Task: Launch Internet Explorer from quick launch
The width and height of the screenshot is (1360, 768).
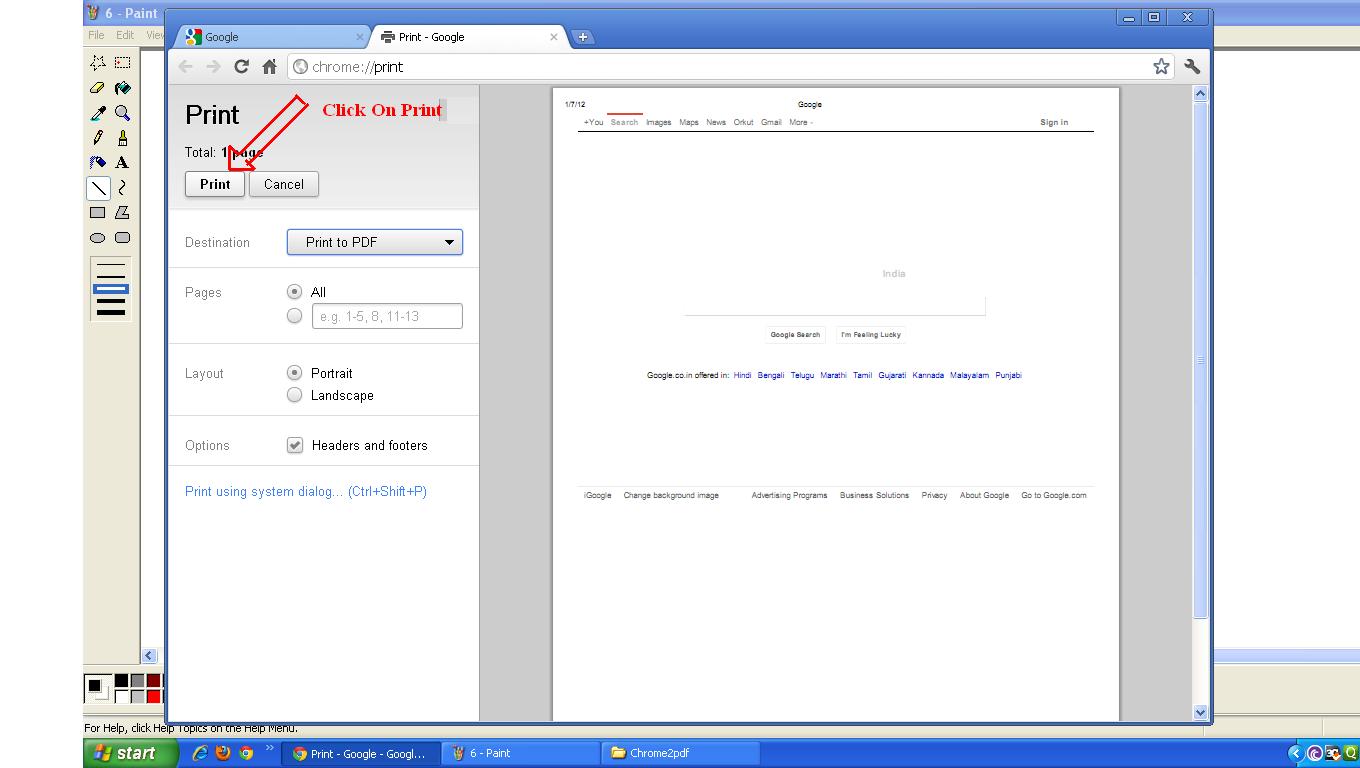Action: 200,753
